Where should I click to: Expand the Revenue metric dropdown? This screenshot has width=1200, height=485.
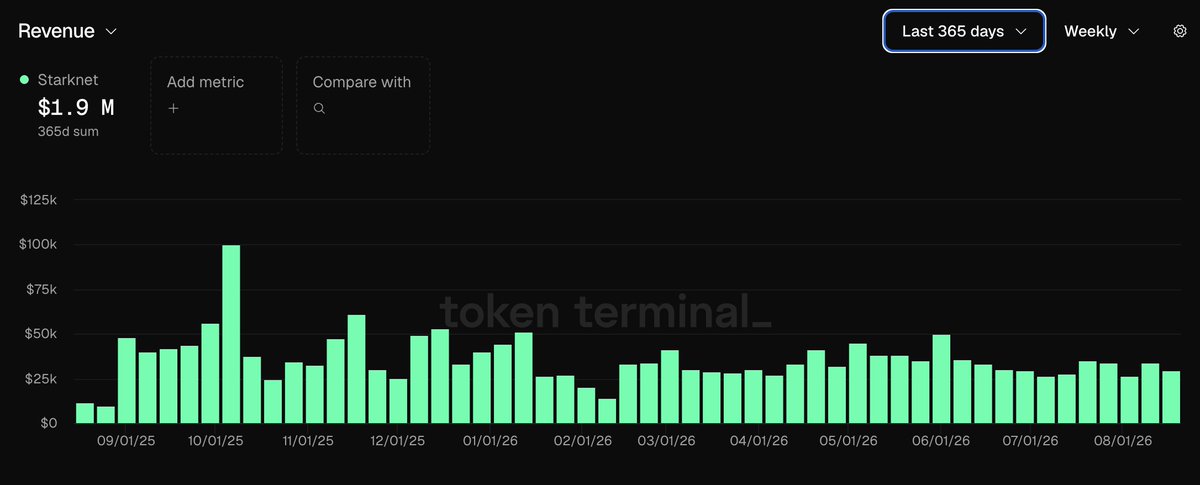pyautogui.click(x=68, y=31)
